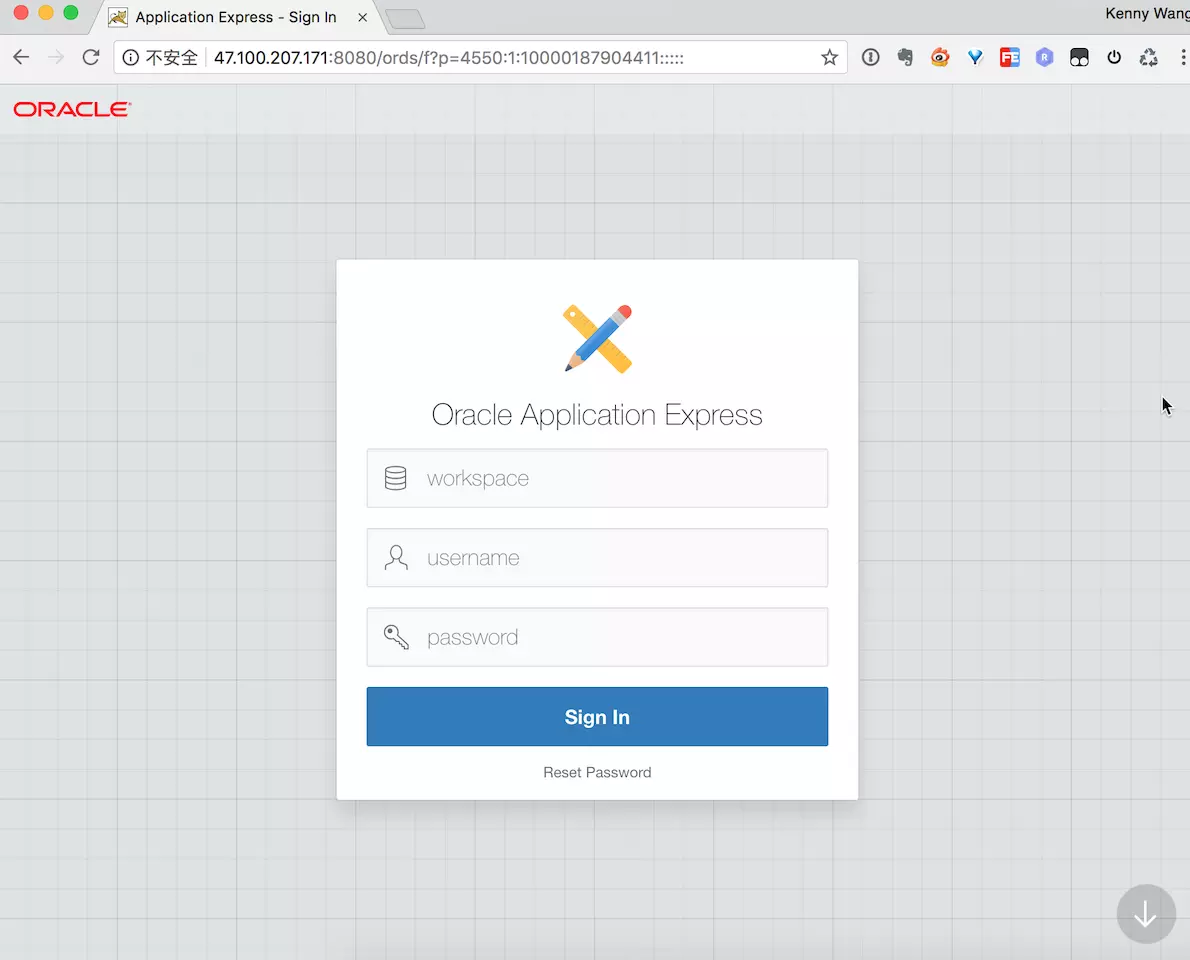Screen dimensions: 1190x960
Task: Reload the page with refresh icon
Action: click(x=91, y=57)
